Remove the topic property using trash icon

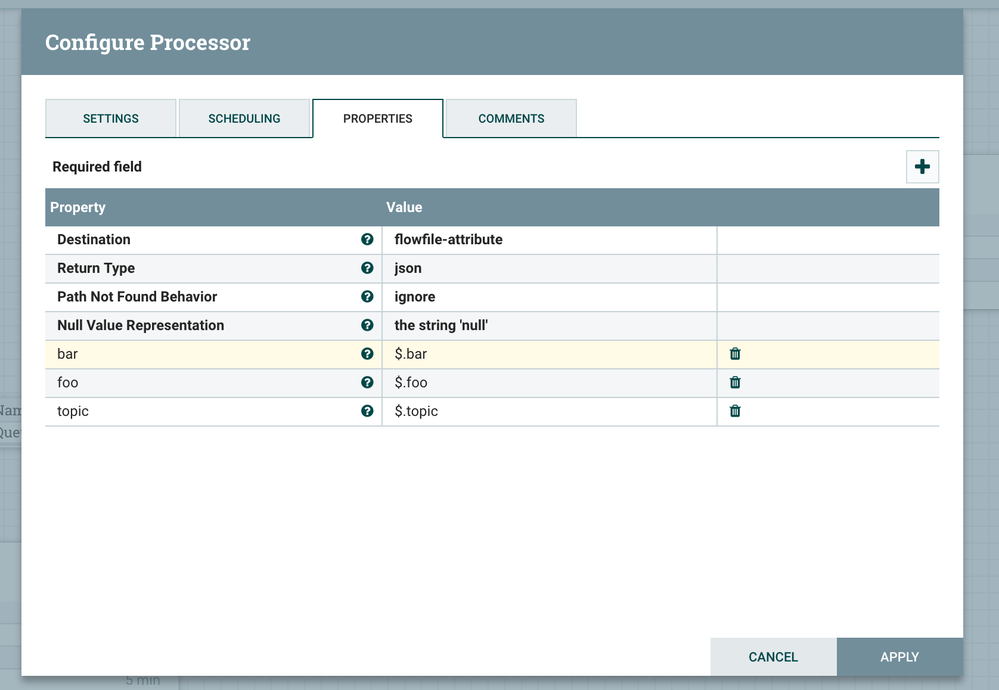[735, 411]
